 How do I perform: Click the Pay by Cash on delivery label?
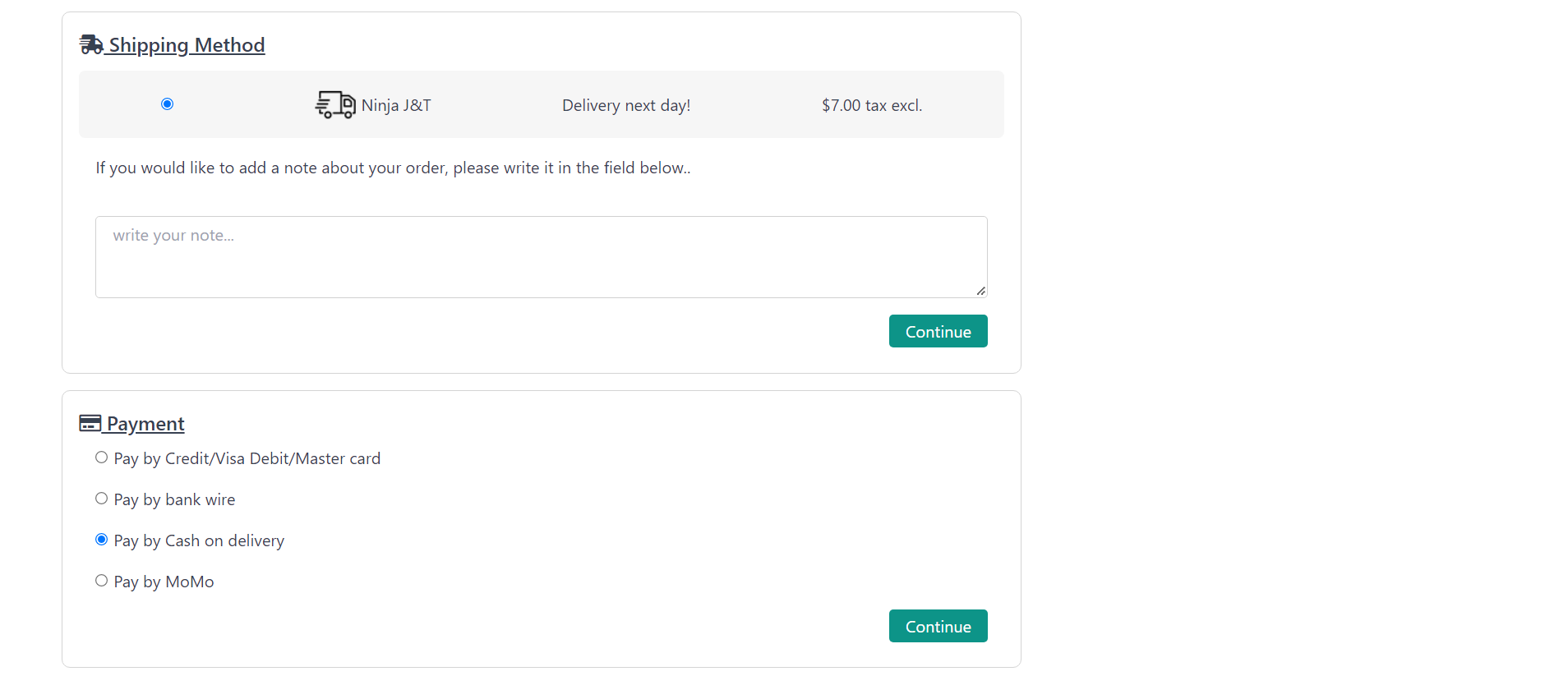coord(199,540)
